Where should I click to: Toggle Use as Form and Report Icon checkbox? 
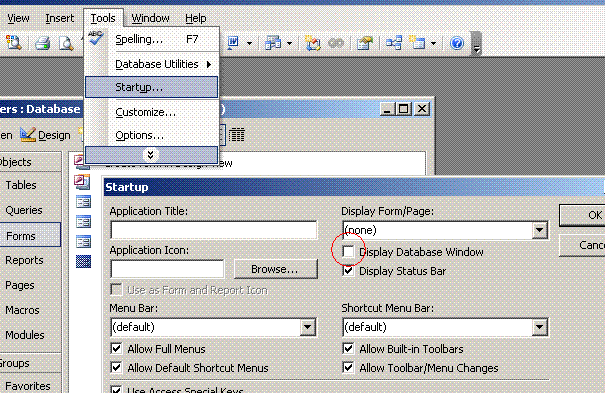click(x=116, y=290)
